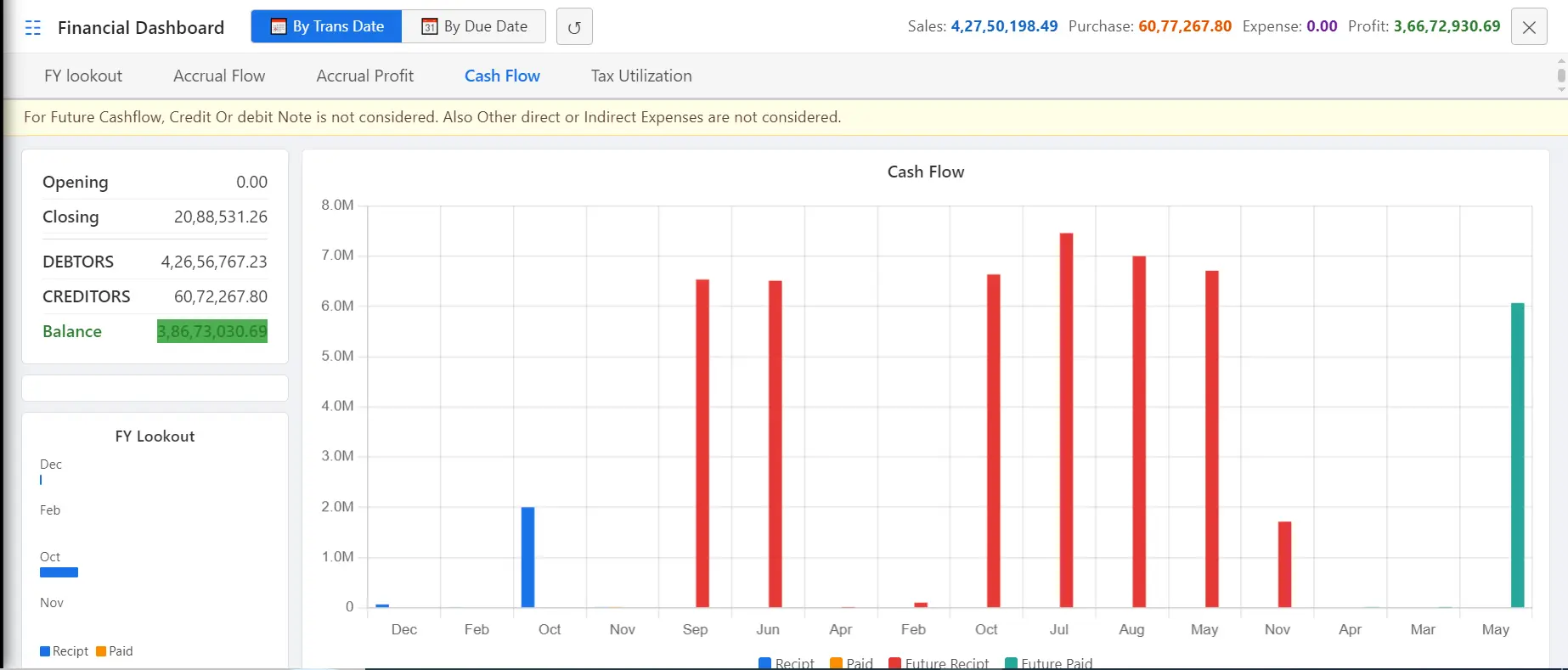
Task: Toggle Paid legend in FY Lookout panel
Action: [x=101, y=651]
